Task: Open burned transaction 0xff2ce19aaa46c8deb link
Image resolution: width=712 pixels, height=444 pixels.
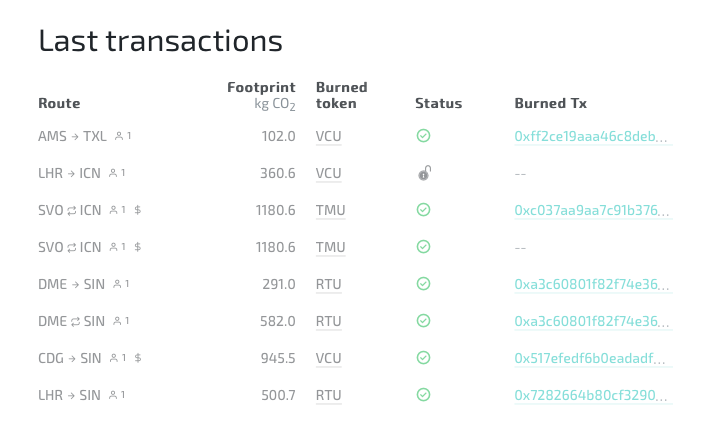Action: coord(591,136)
